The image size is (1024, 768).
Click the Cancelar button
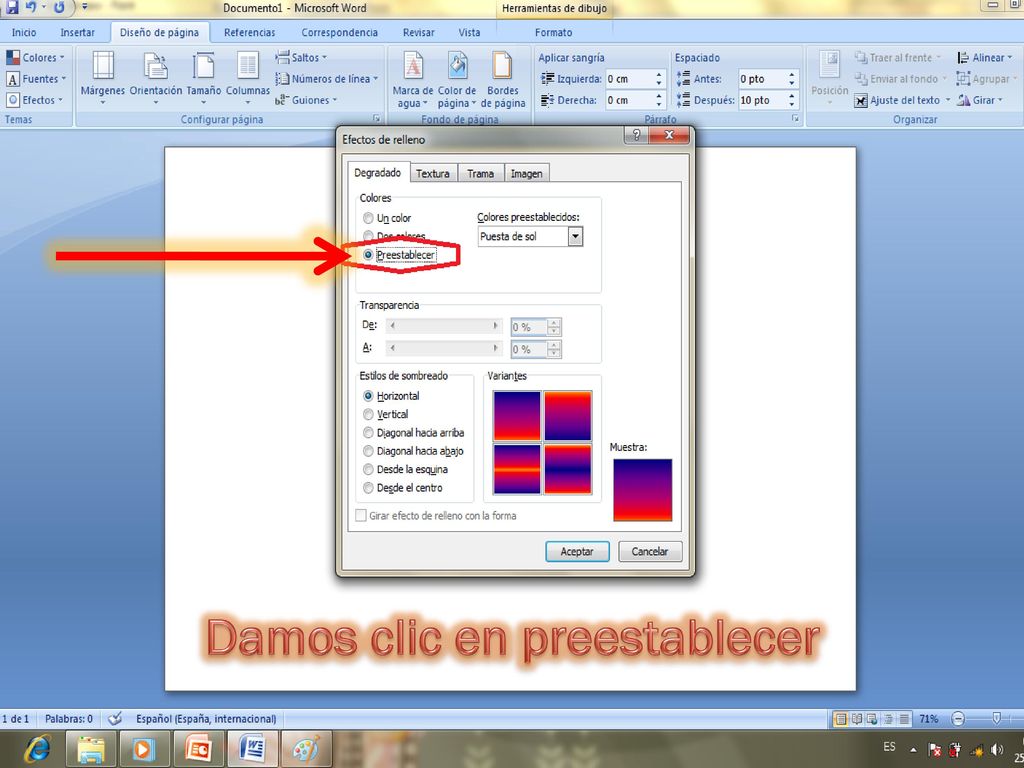(650, 552)
